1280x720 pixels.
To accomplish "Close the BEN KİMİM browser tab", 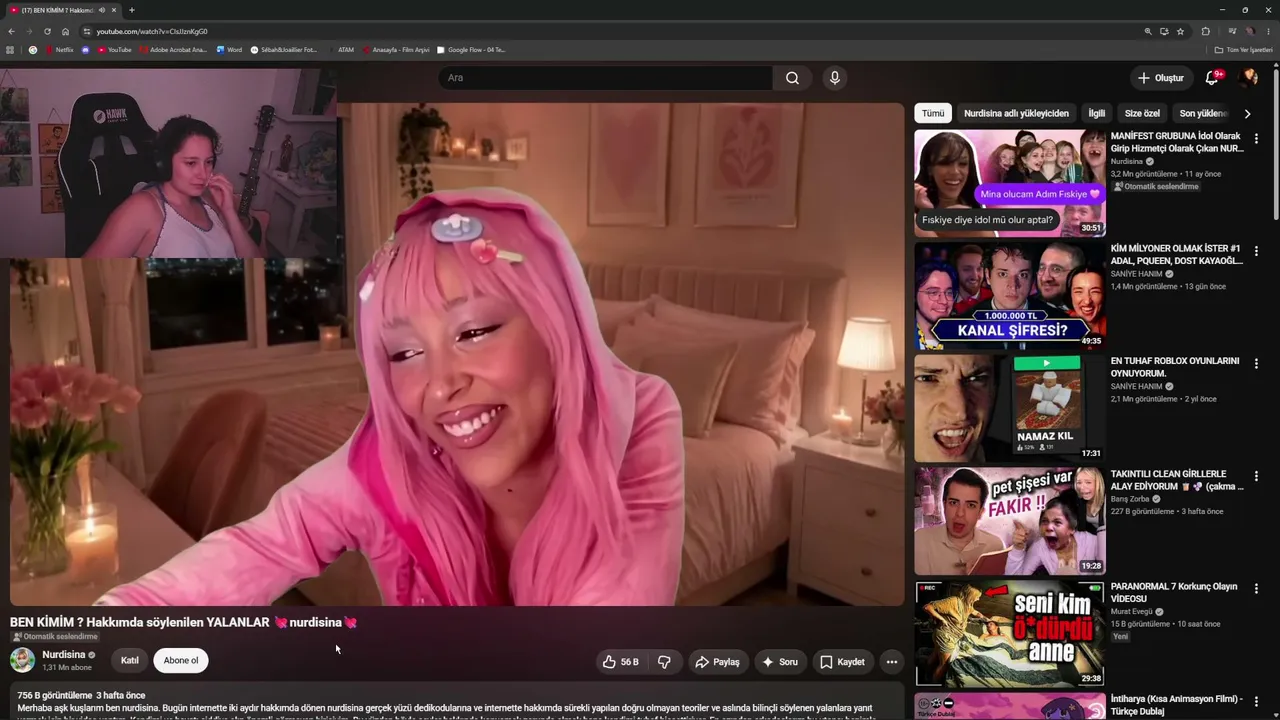I will [x=114, y=10].
